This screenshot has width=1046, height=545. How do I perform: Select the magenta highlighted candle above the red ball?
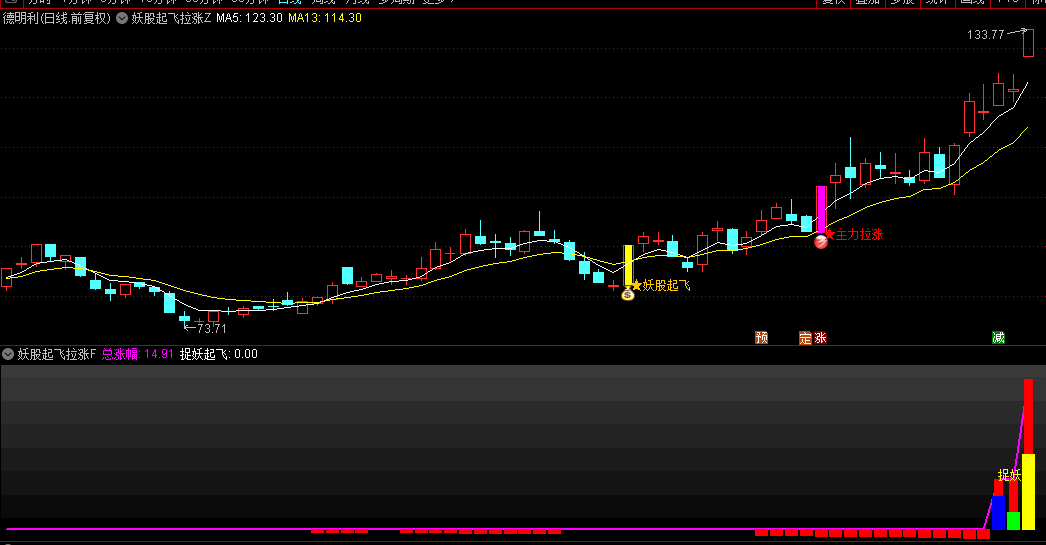pos(821,209)
